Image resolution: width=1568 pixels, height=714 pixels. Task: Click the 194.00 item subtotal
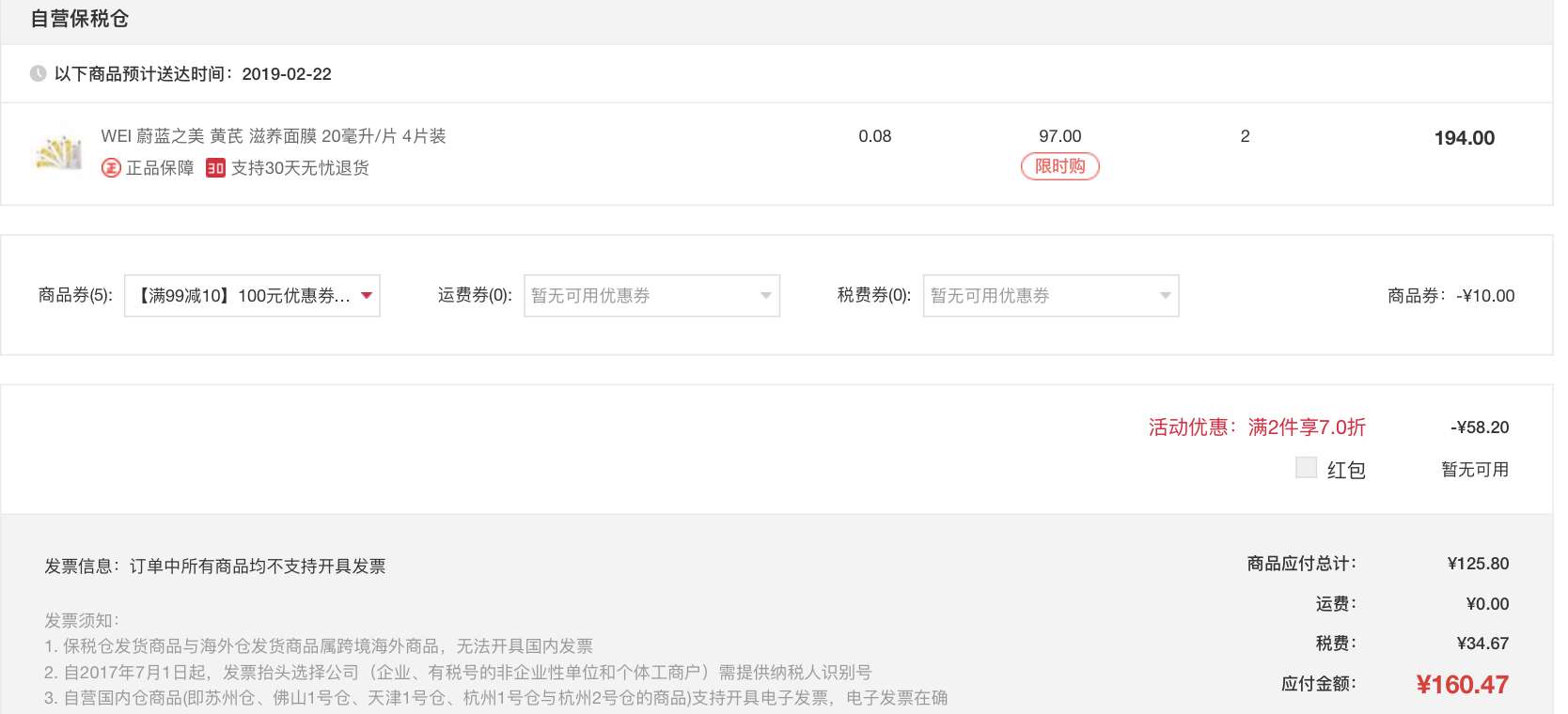1464,138
